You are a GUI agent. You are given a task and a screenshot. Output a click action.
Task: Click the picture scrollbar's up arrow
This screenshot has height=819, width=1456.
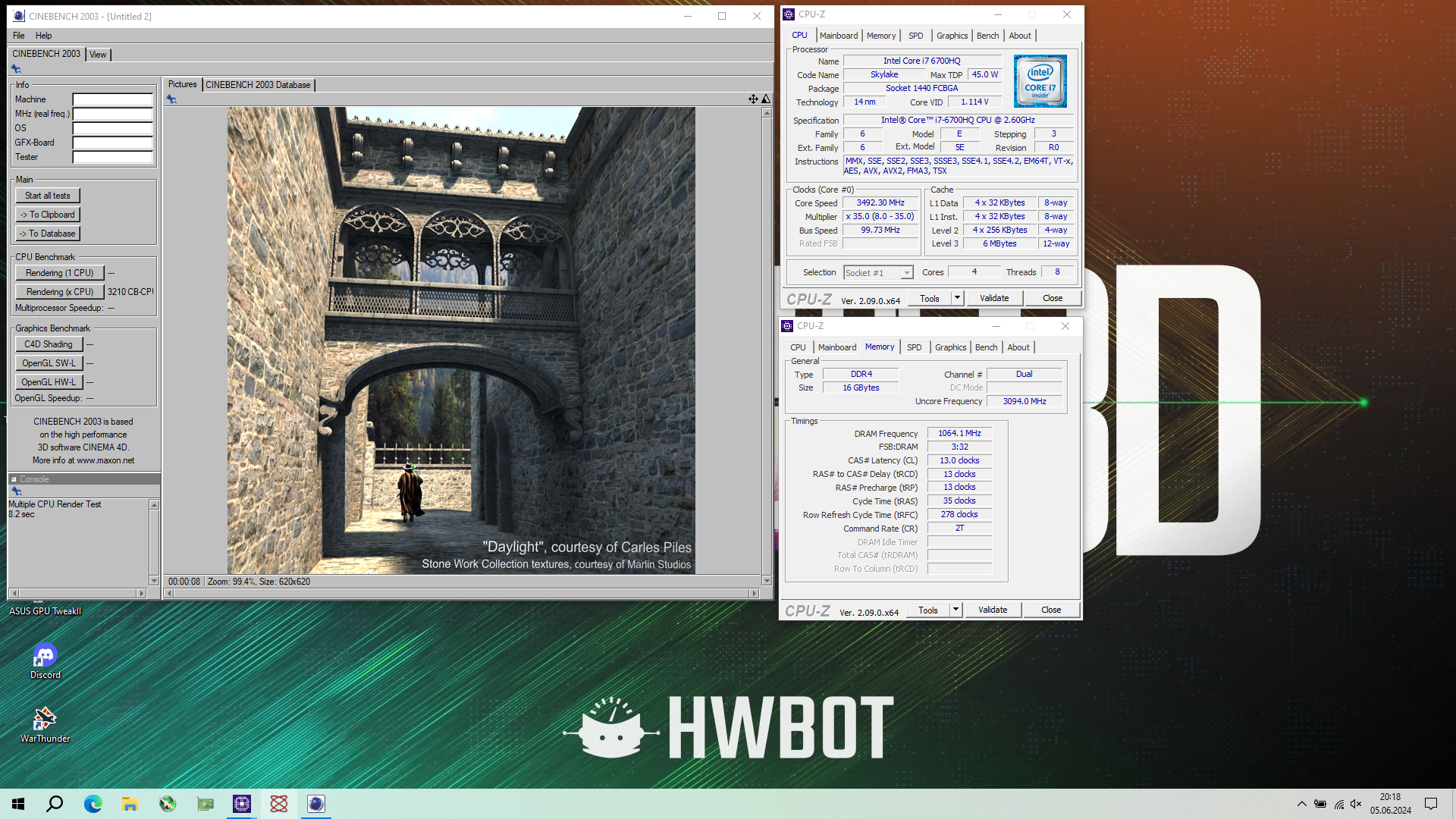coord(767,113)
